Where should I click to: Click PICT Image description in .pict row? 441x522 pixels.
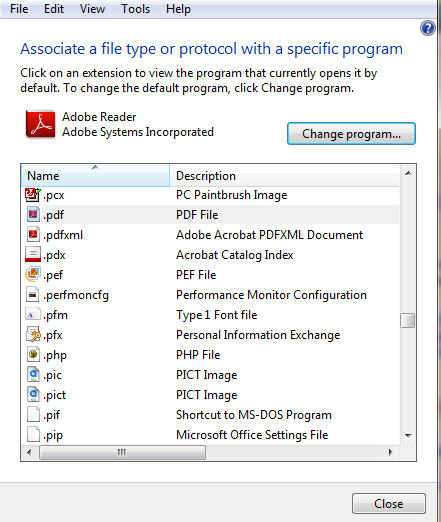pyautogui.click(x=207, y=395)
